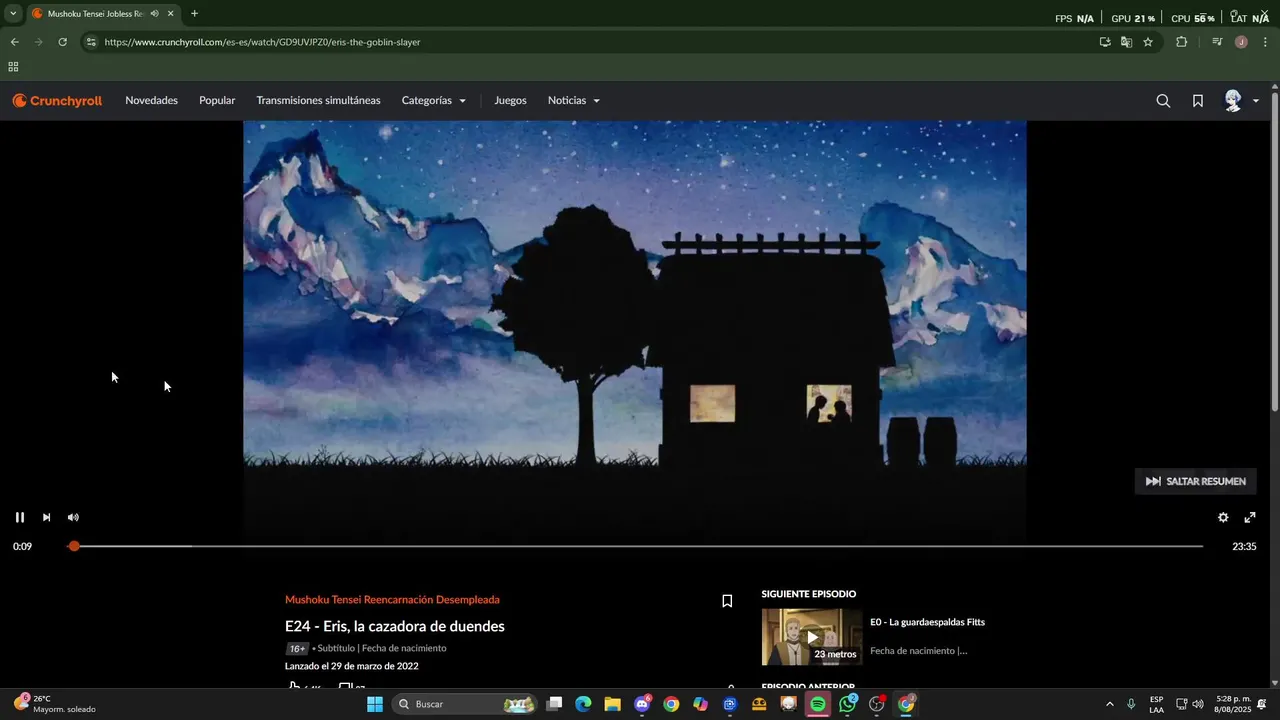Mute the player volume icon
The width and height of the screenshot is (1280, 720).
[73, 517]
